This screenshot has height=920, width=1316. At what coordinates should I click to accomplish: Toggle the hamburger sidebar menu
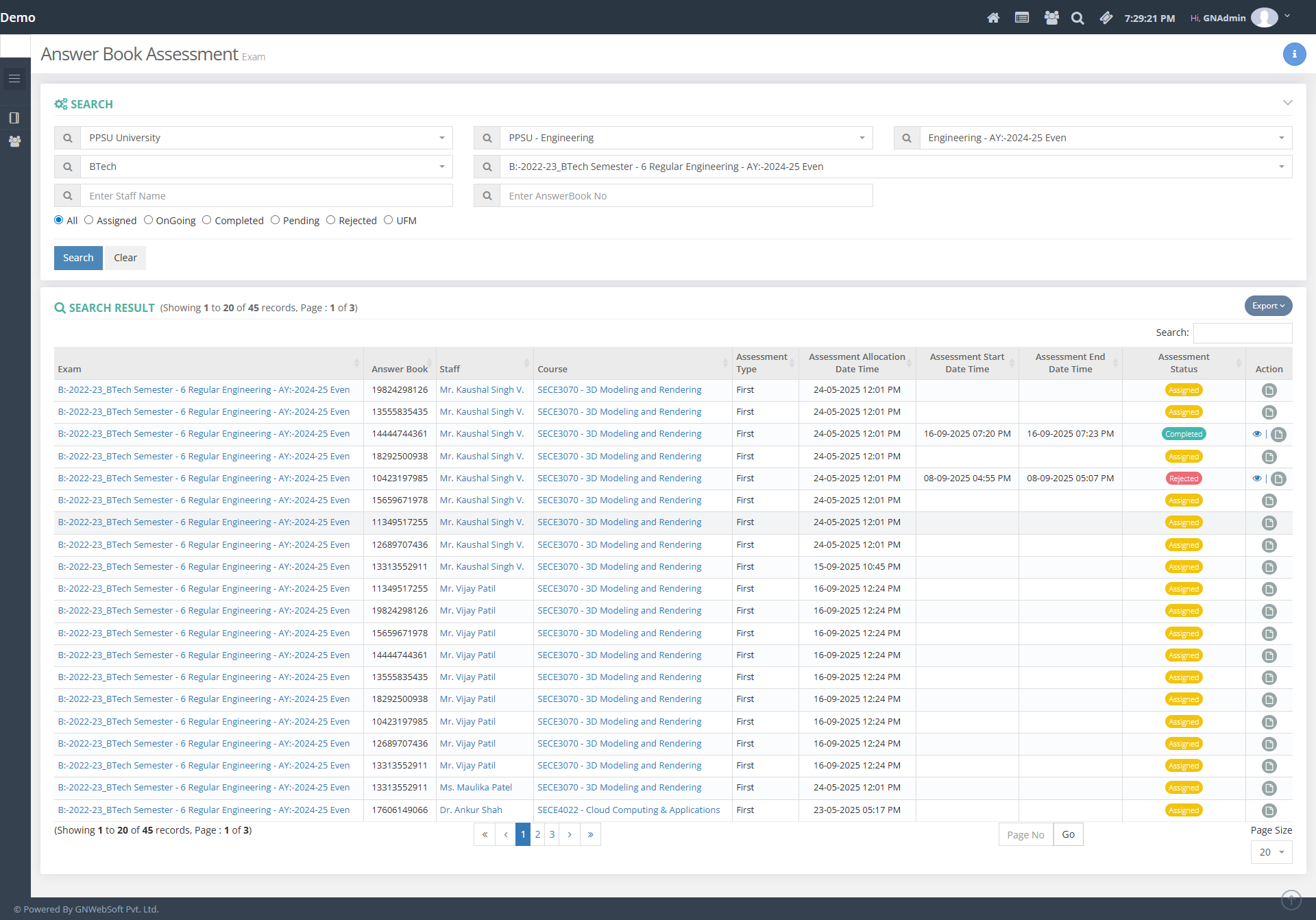pos(14,79)
